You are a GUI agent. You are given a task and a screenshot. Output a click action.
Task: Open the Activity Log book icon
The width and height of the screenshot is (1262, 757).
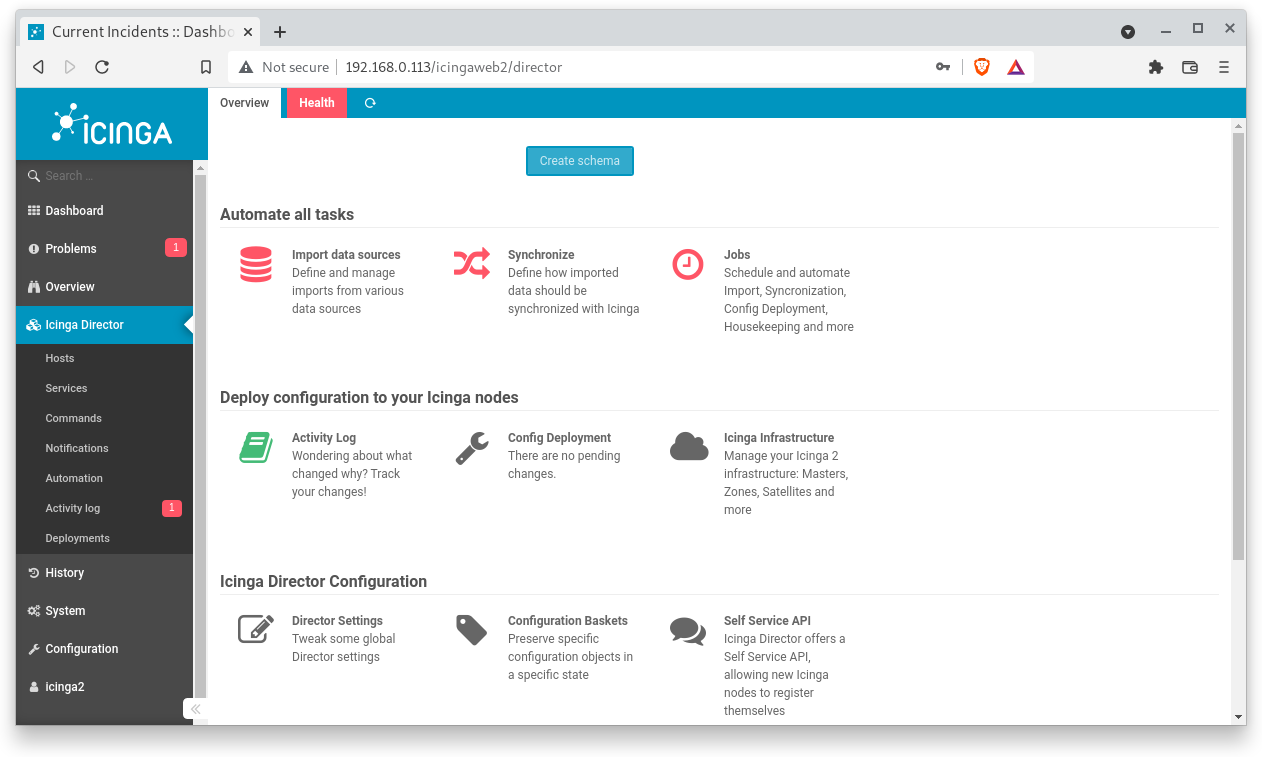256,447
